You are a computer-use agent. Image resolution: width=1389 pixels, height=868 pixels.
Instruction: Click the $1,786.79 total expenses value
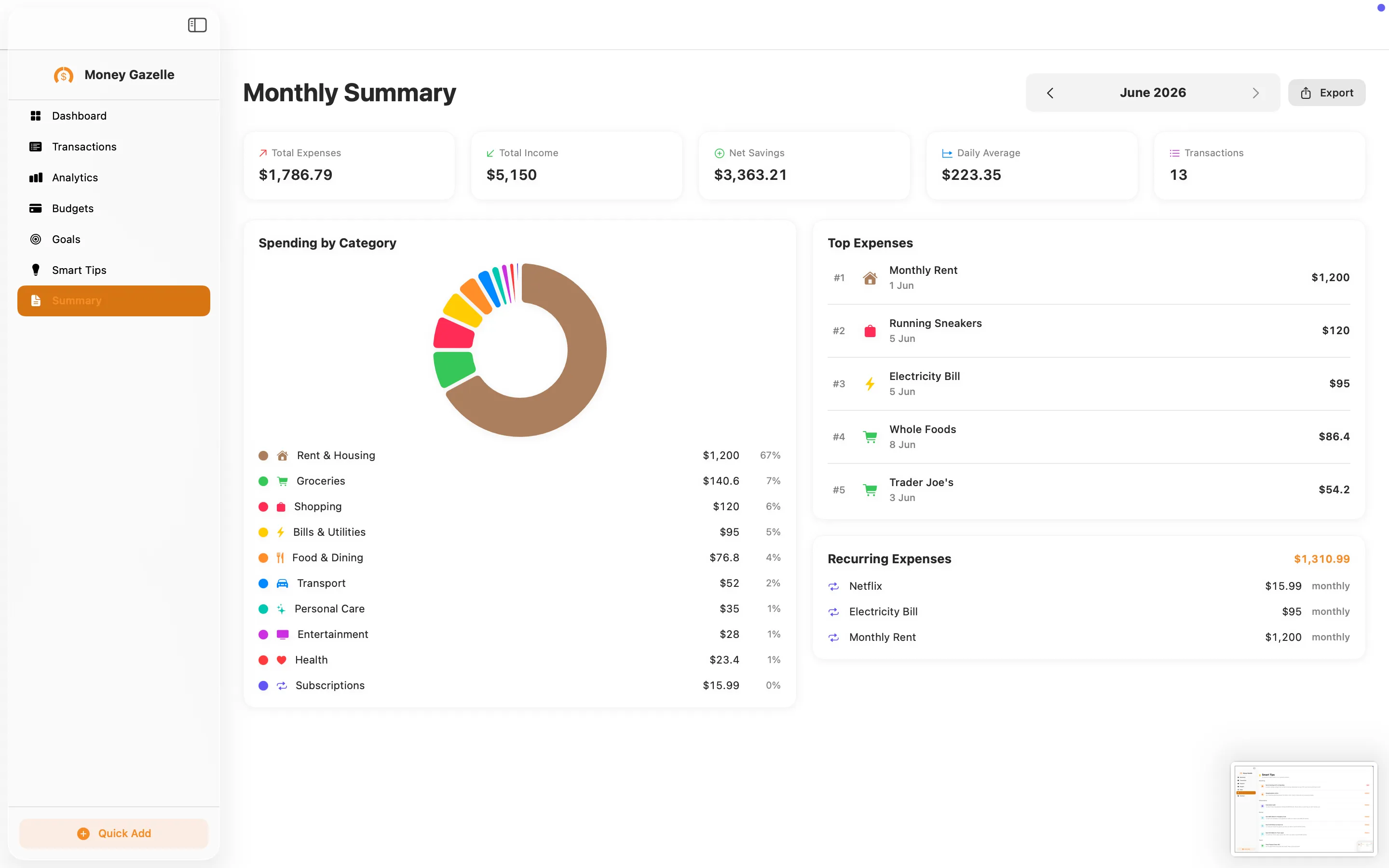pyautogui.click(x=296, y=175)
